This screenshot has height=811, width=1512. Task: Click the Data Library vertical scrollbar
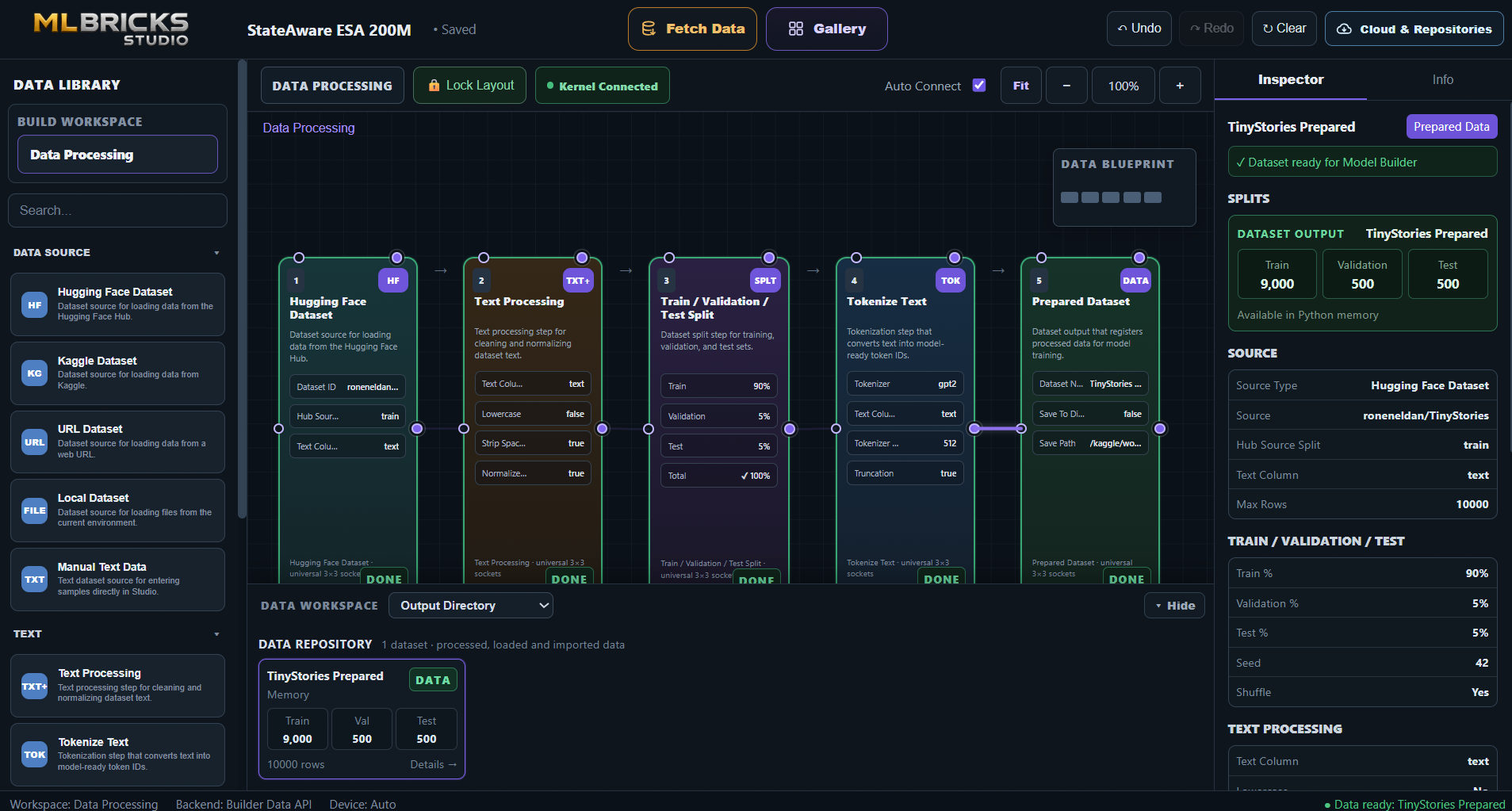point(242,289)
